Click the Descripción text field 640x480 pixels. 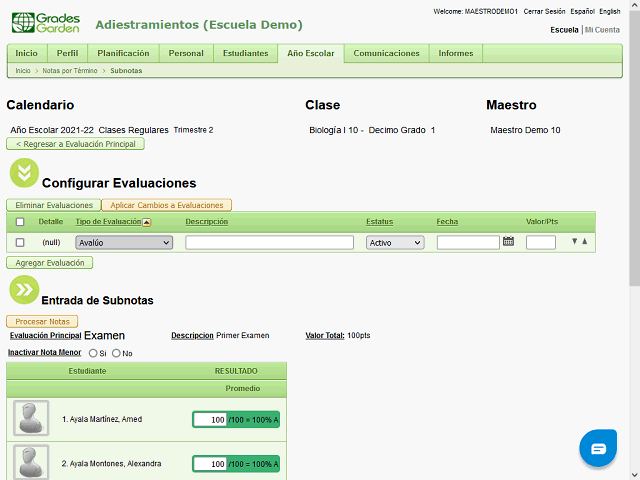coord(269,242)
